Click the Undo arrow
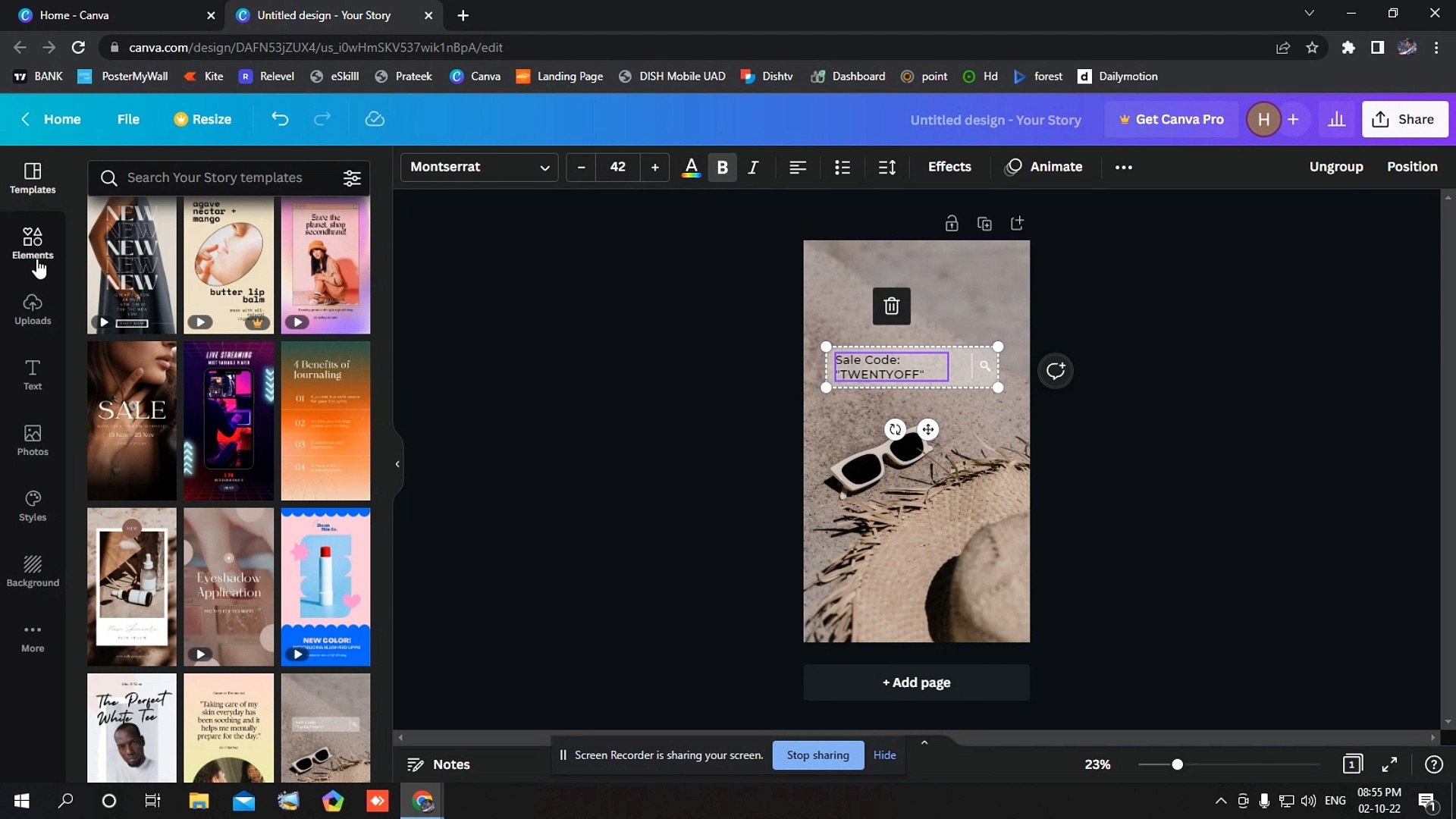The height and width of the screenshot is (819, 1456). pos(280,119)
